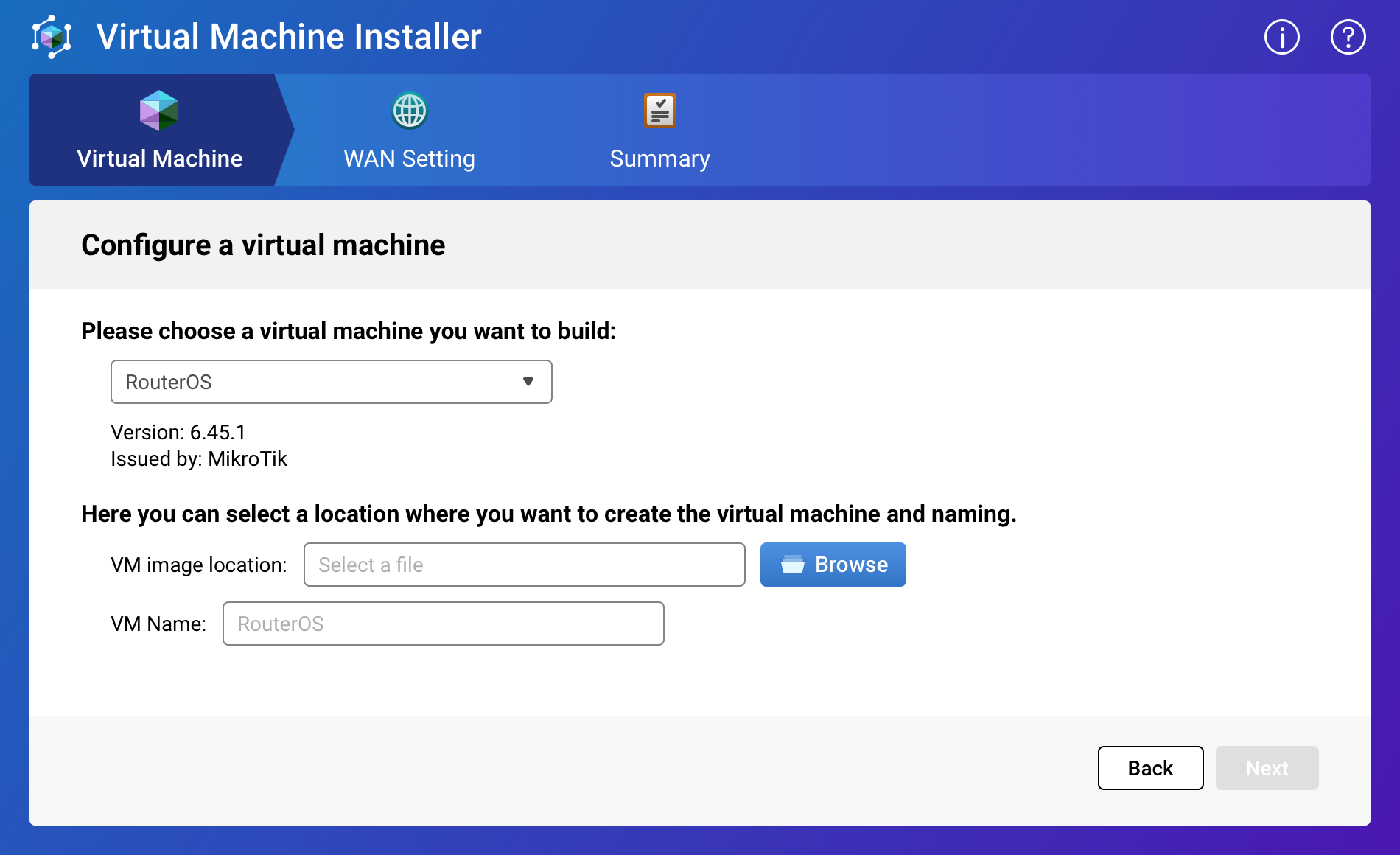Click the 'Virtual Machine Installer' title text
1400x855 pixels.
(289, 37)
